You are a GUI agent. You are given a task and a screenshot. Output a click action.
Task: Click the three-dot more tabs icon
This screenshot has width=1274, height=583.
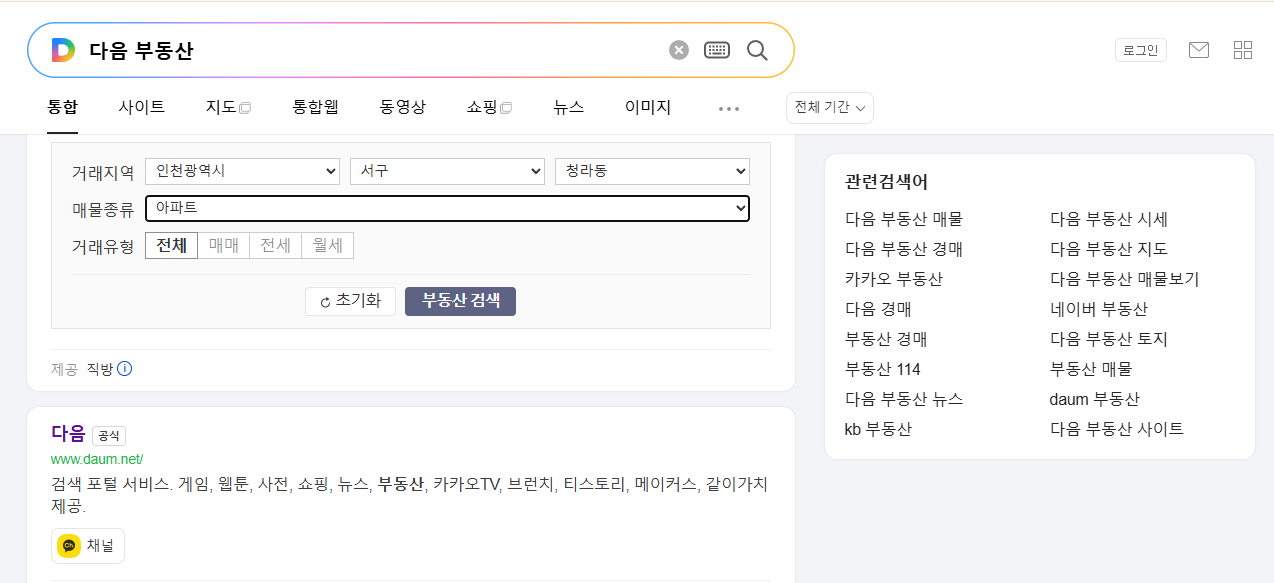point(729,108)
